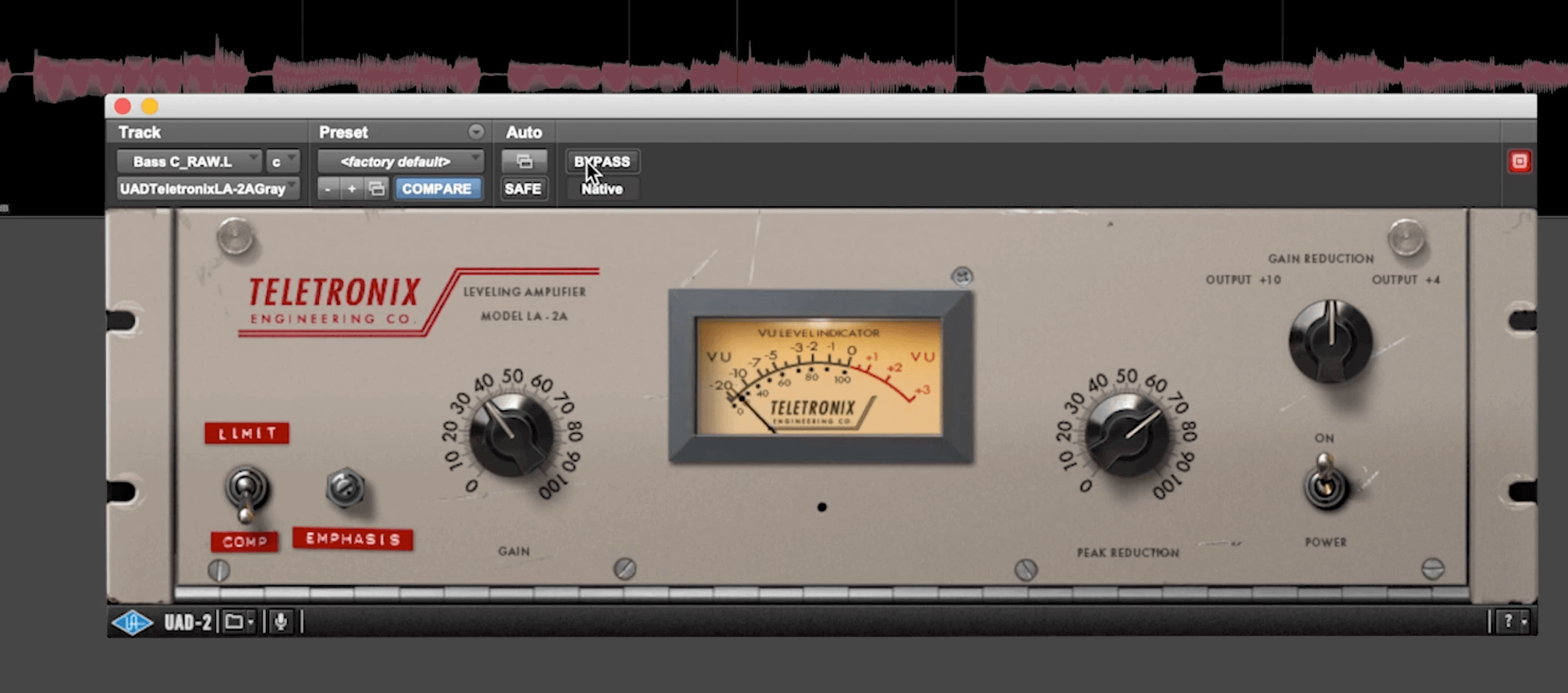
Task: Click the COMP red label
Action: click(244, 542)
